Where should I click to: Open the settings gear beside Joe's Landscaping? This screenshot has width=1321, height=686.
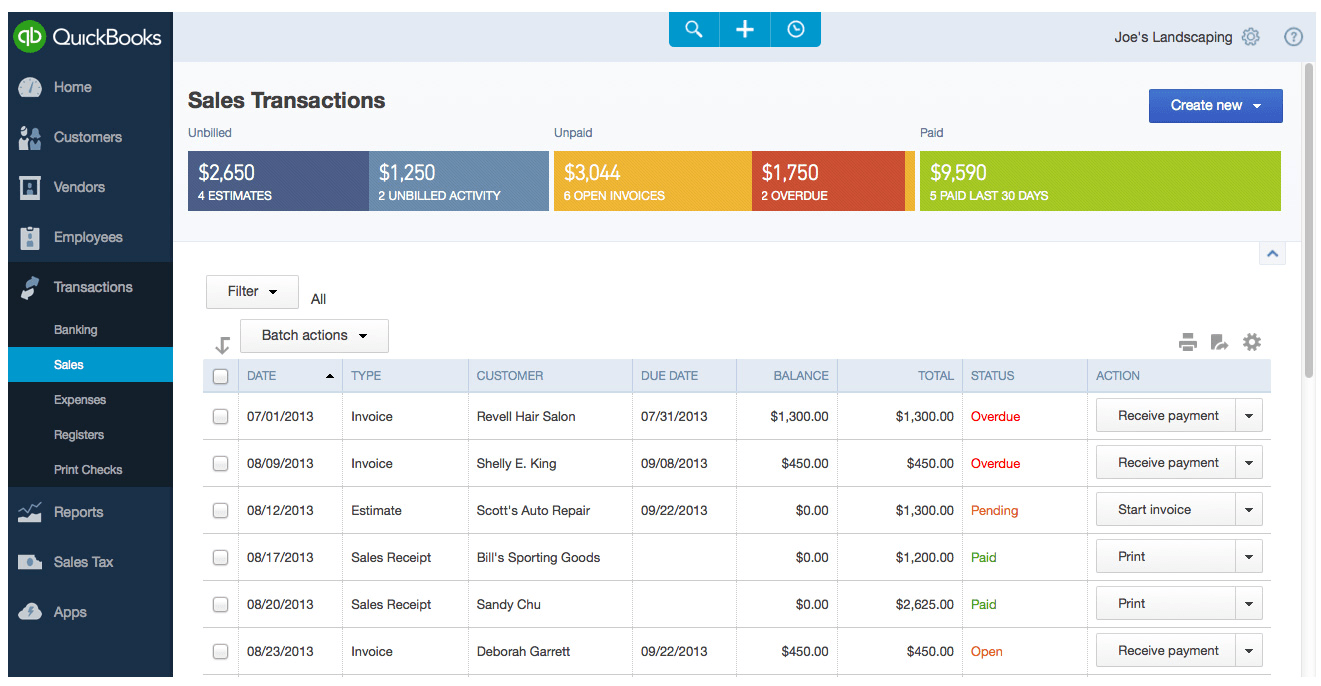(x=1250, y=37)
